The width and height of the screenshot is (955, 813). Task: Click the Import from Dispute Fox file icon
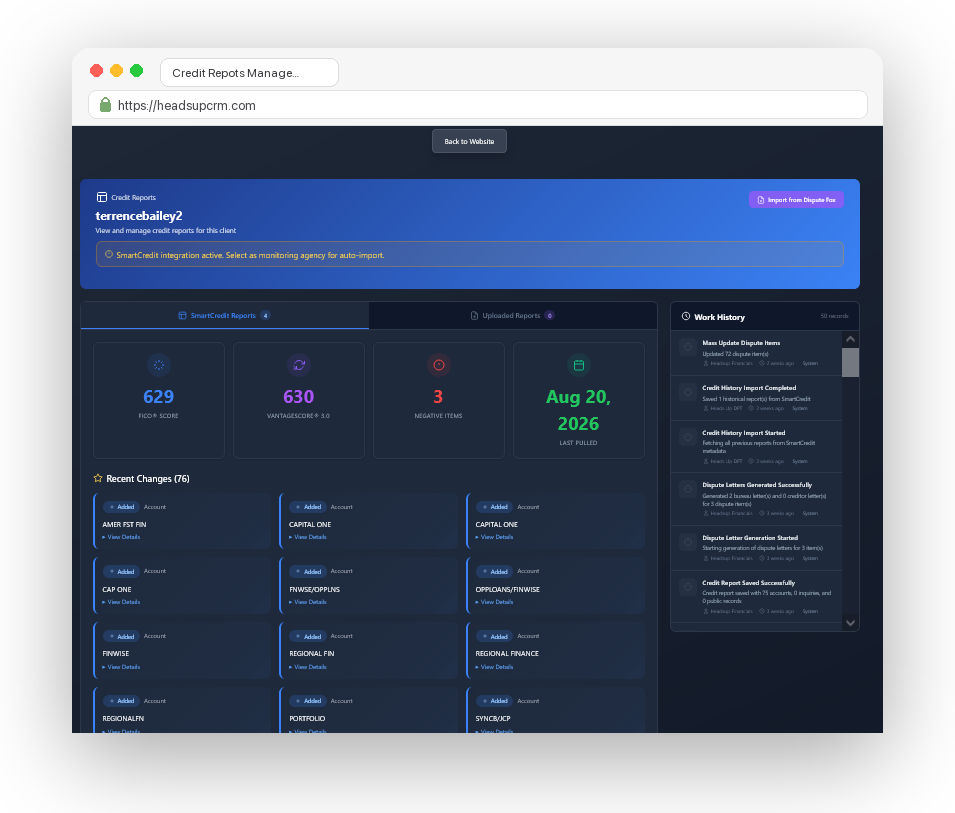click(x=761, y=200)
